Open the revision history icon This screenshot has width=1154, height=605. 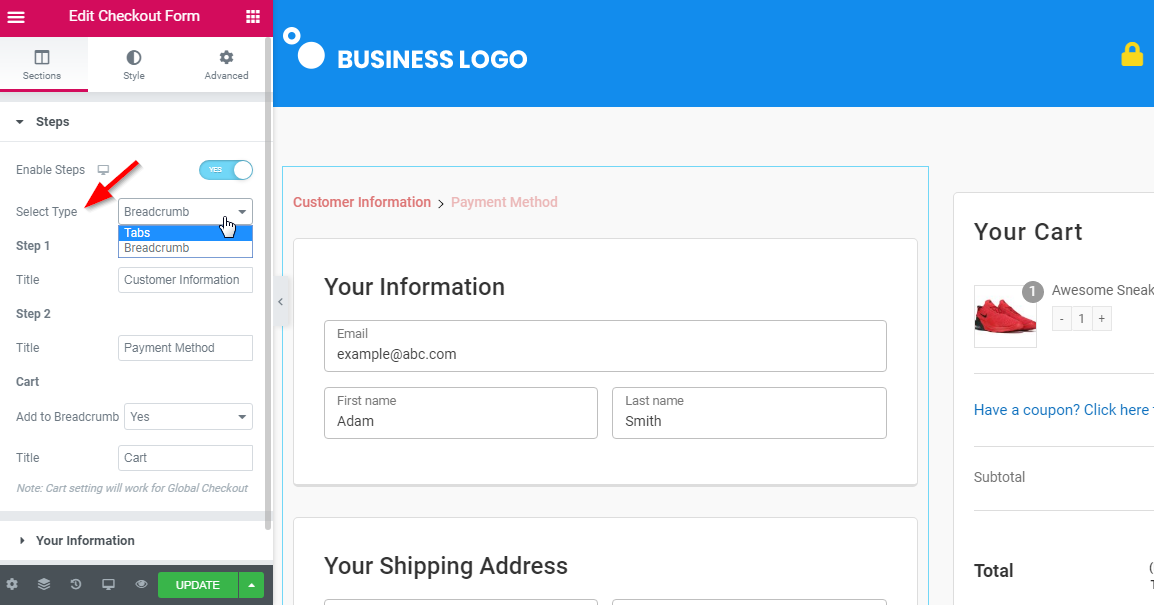[76, 584]
